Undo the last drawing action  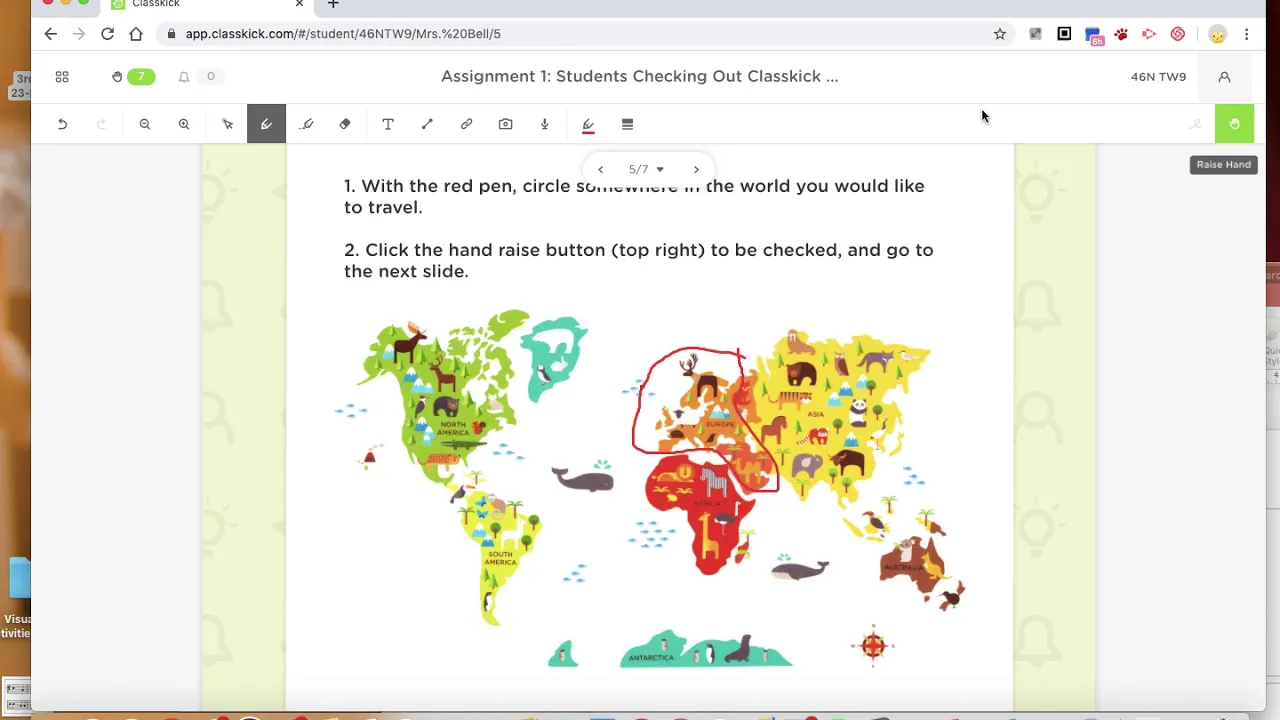click(x=62, y=124)
